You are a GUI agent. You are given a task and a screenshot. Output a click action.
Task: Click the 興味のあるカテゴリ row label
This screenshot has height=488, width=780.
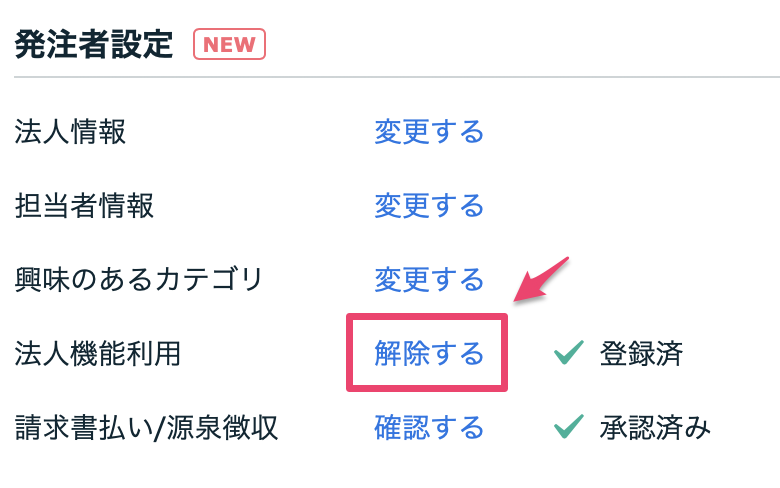click(x=138, y=279)
